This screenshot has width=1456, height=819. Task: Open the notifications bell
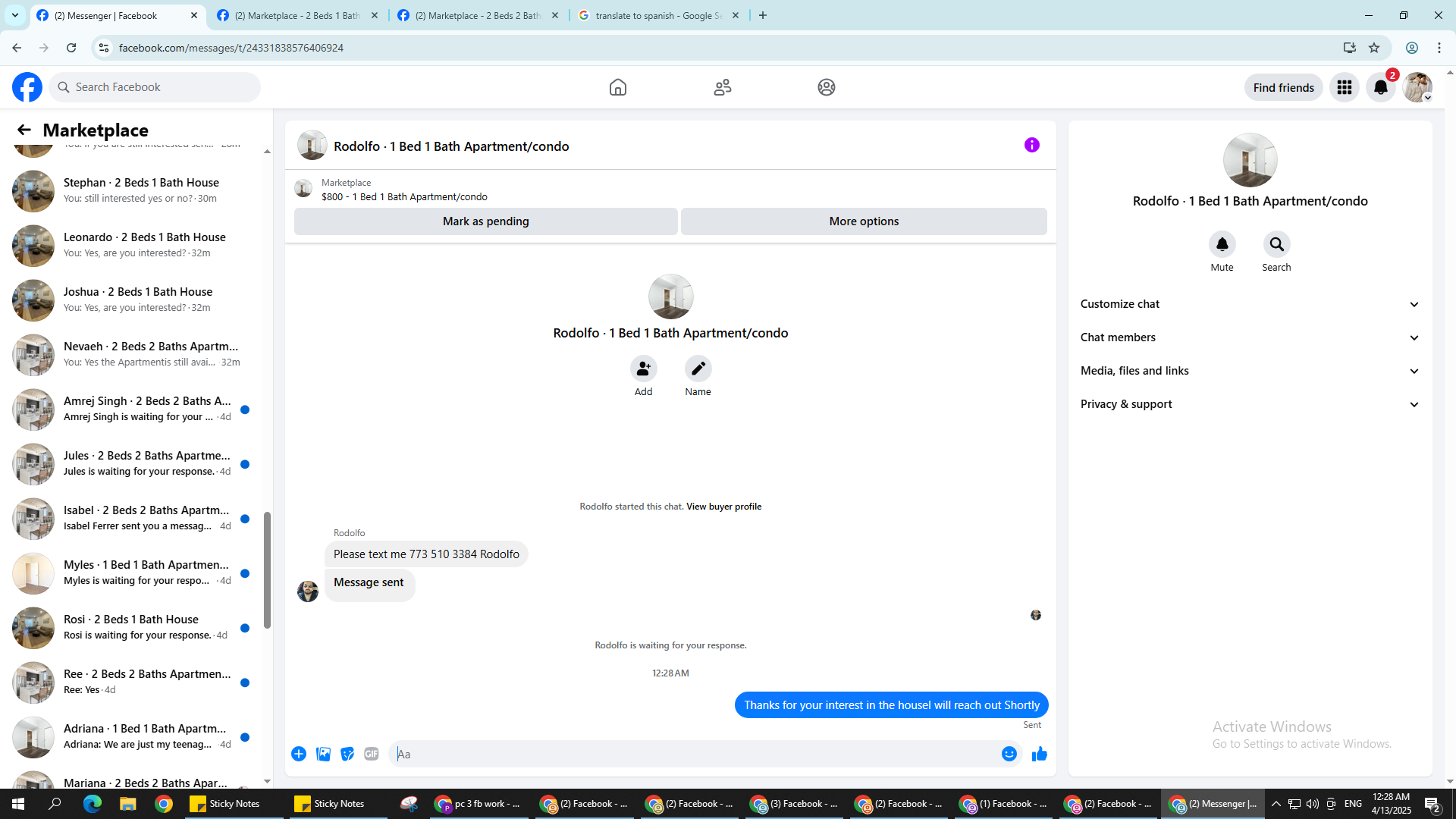coord(1381,87)
